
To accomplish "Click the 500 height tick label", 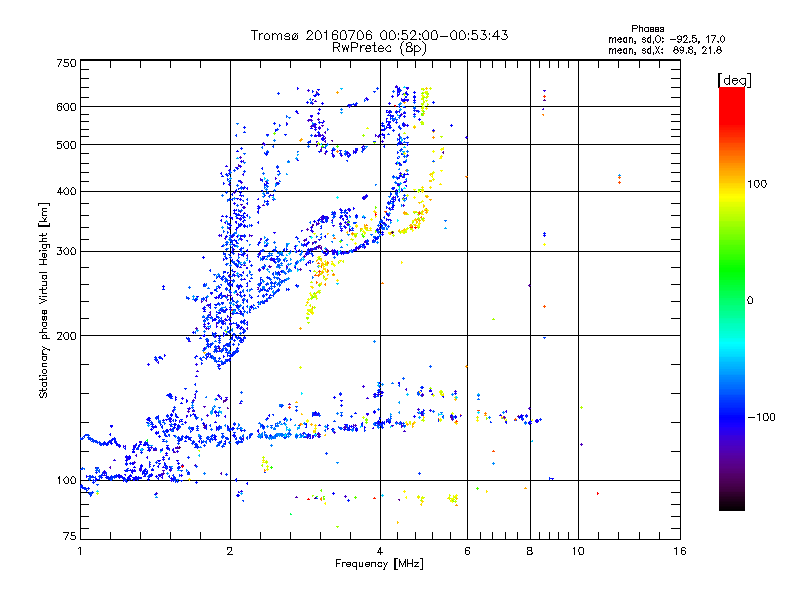I will [x=66, y=145].
